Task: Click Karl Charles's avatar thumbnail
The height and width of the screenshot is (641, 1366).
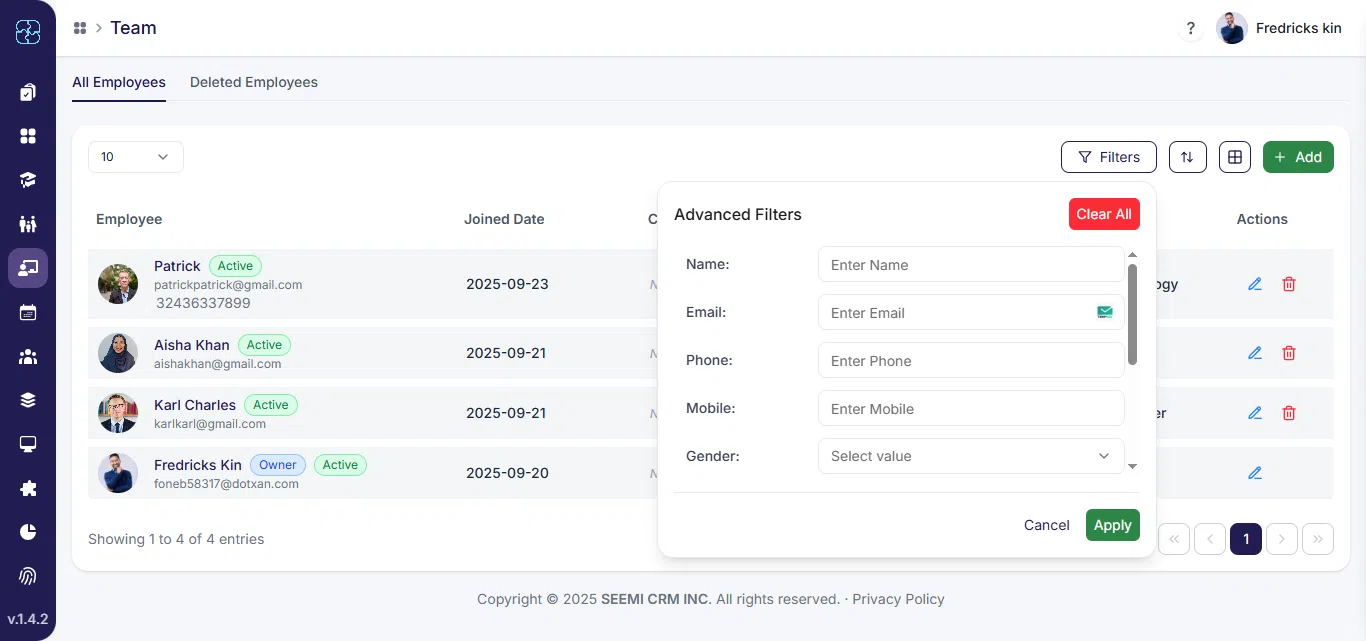Action: (118, 413)
